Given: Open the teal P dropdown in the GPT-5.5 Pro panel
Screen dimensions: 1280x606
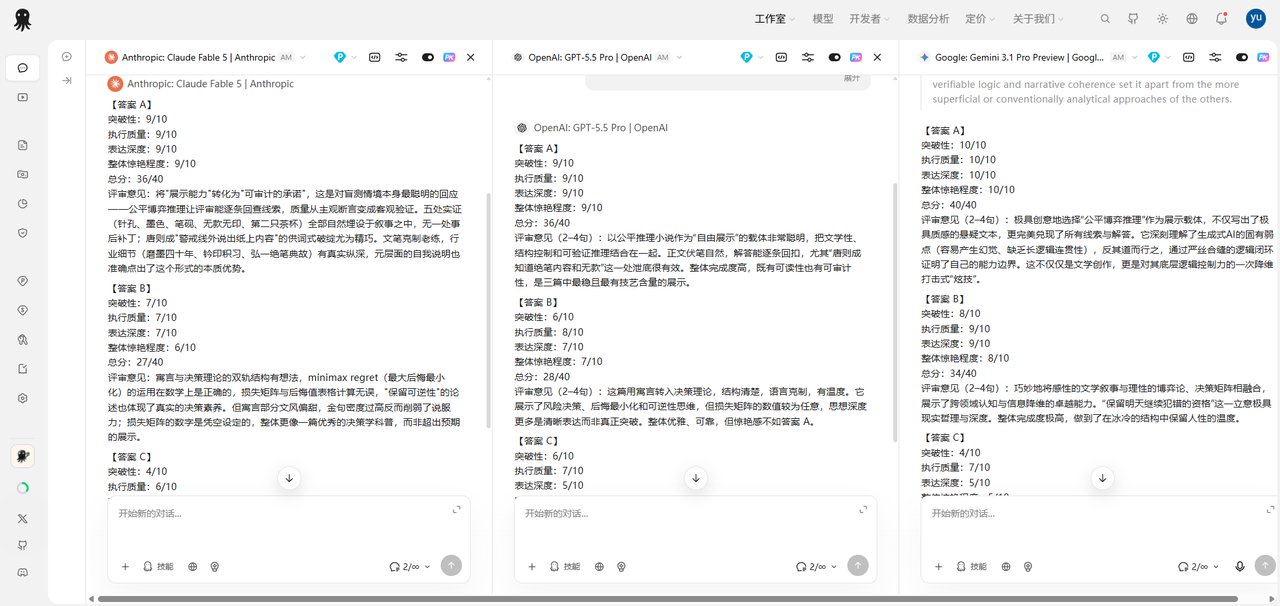Looking at the screenshot, I should point(752,58).
